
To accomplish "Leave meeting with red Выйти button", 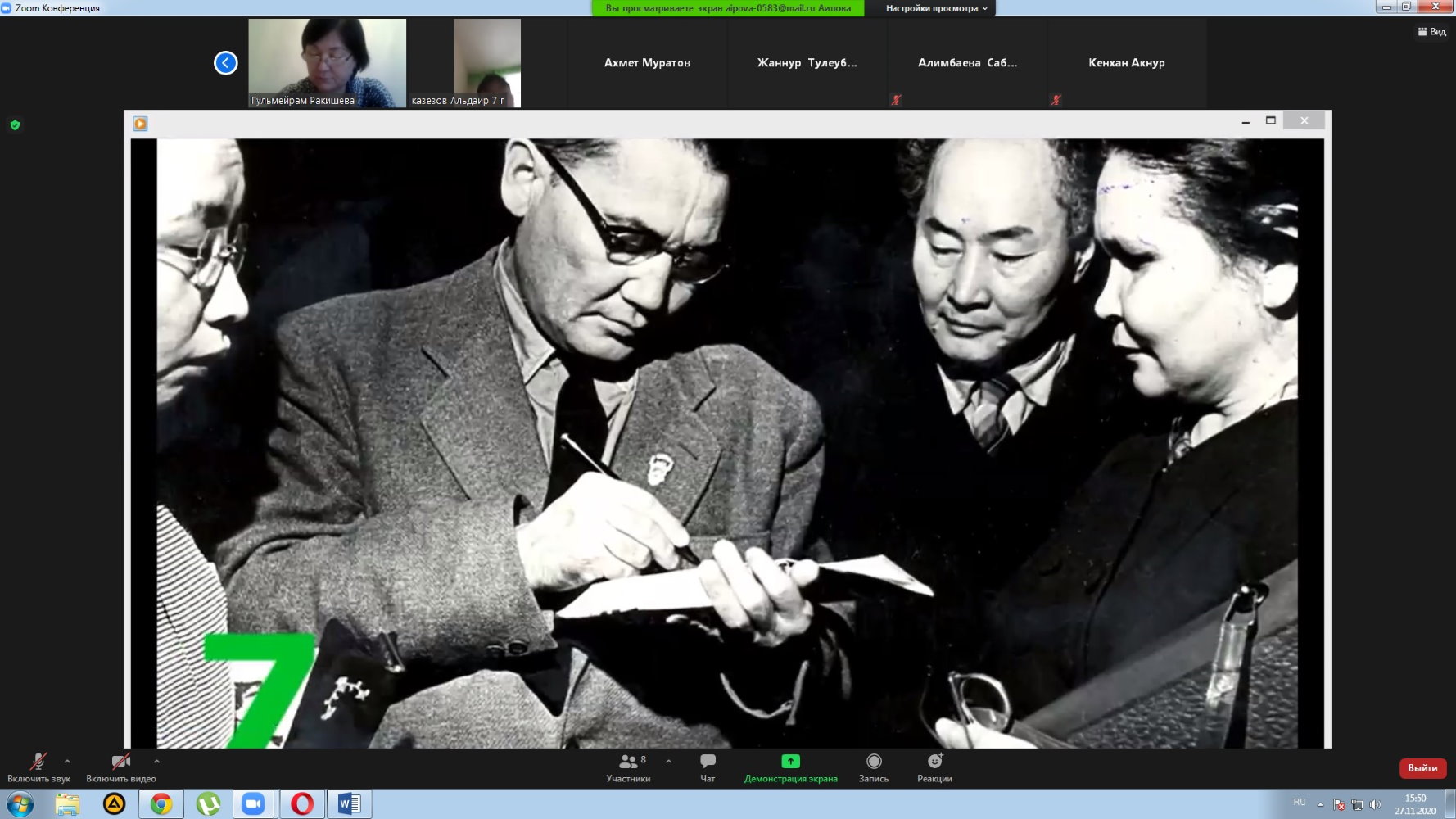I will (1422, 768).
